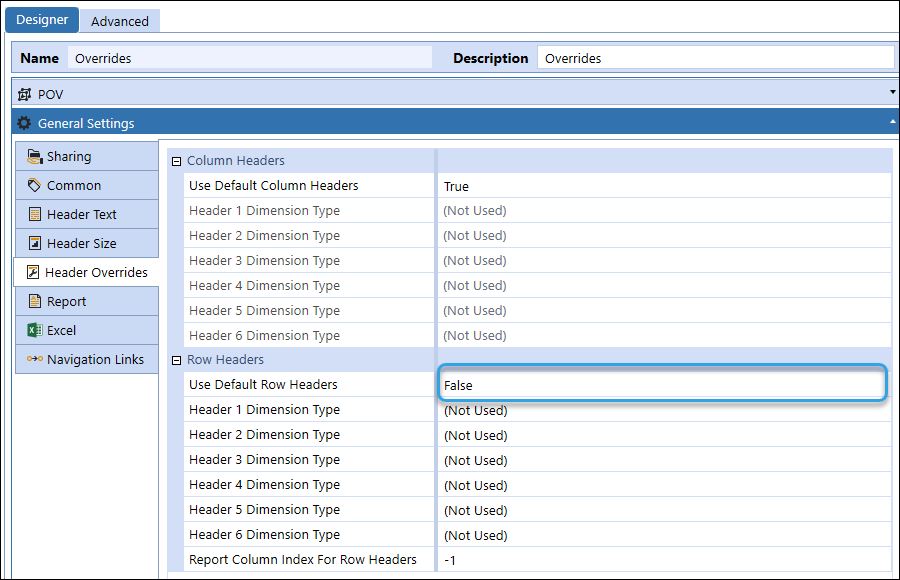The width and height of the screenshot is (900, 580).
Task: Open Row Headers Header 3 Dimension Type value
Action: click(x=664, y=461)
